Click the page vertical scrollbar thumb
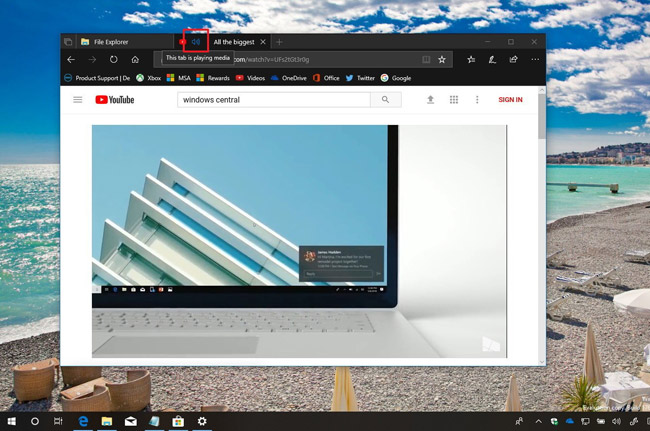Viewport: 650px width, 431px height. [542, 117]
